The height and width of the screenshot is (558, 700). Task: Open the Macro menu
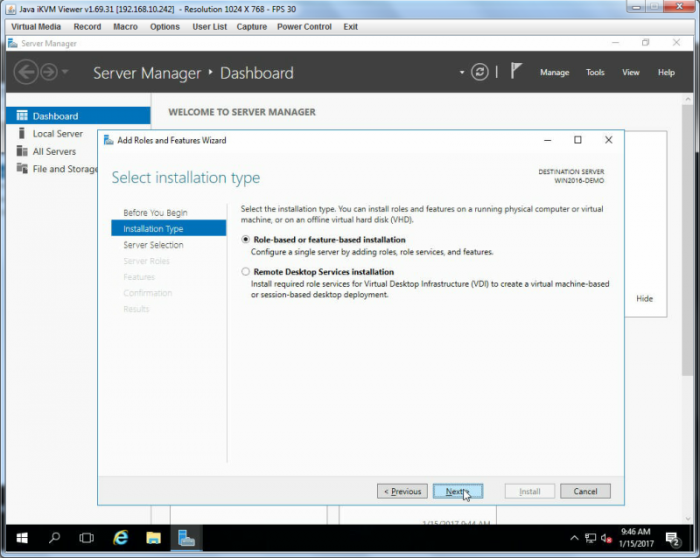pos(125,27)
